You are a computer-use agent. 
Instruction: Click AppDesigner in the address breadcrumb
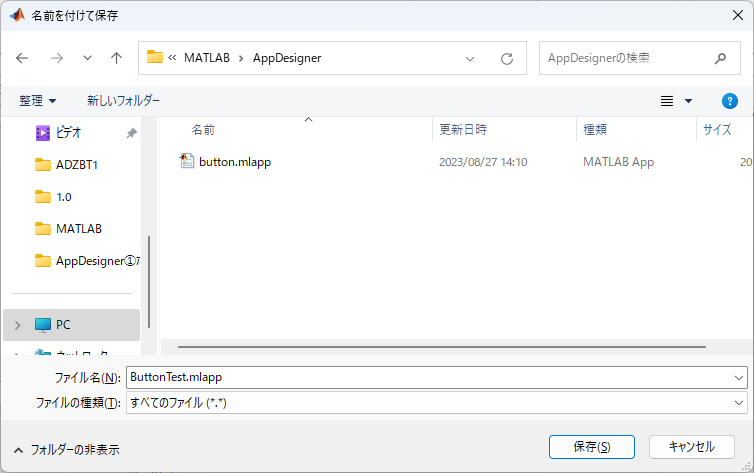[x=287, y=58]
